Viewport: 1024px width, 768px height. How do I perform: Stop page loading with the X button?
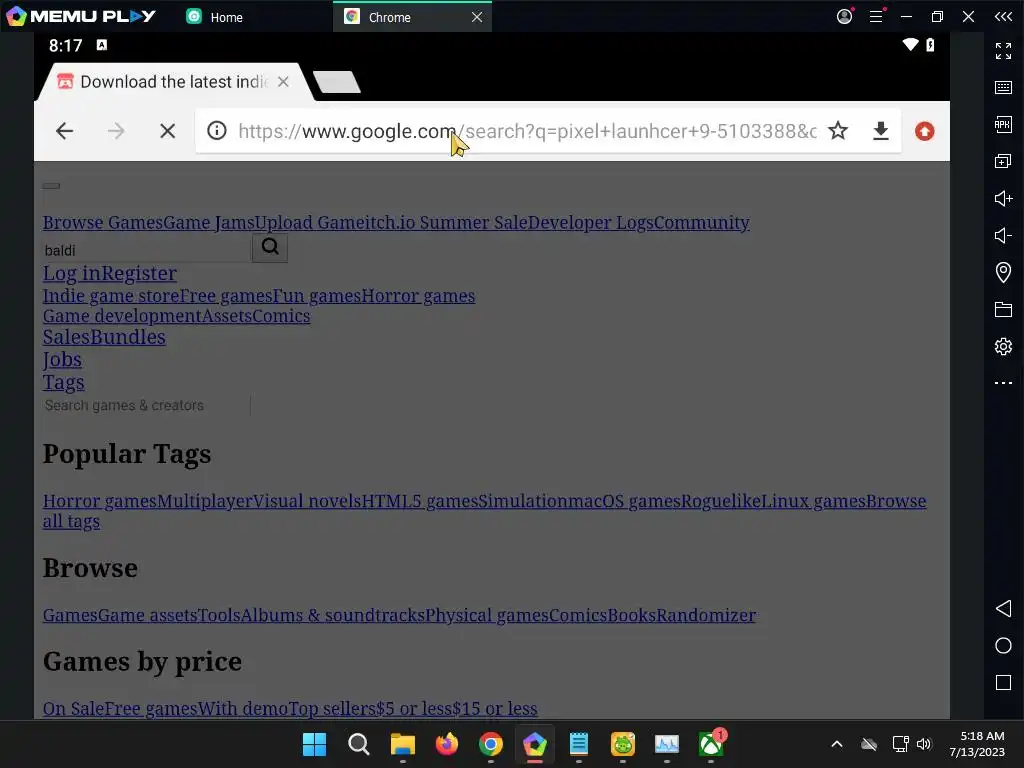pyautogui.click(x=168, y=131)
